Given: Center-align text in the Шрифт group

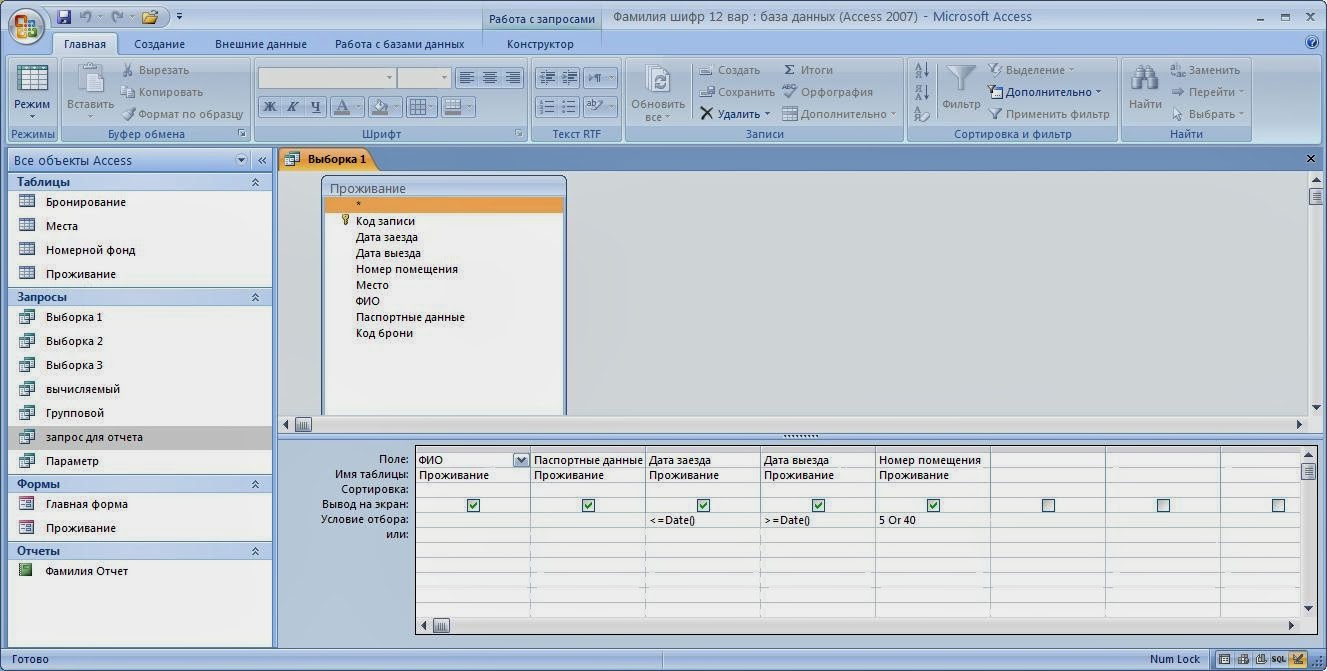Looking at the screenshot, I should [490, 78].
